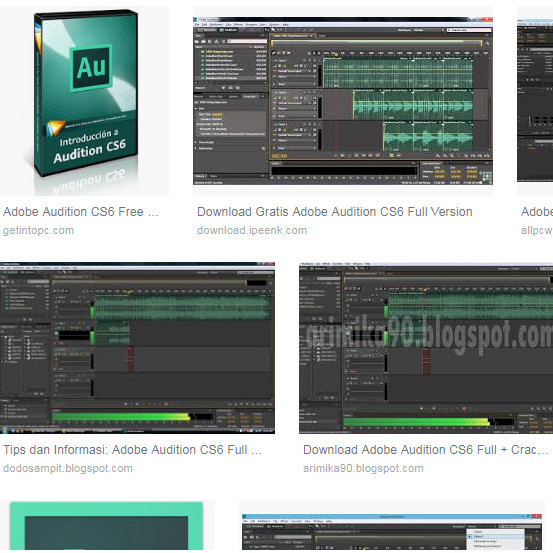Click 'Tips dan Informasi: Adobe Audition CS6 Full ...'
The width and height of the screenshot is (553, 553).
(x=133, y=450)
